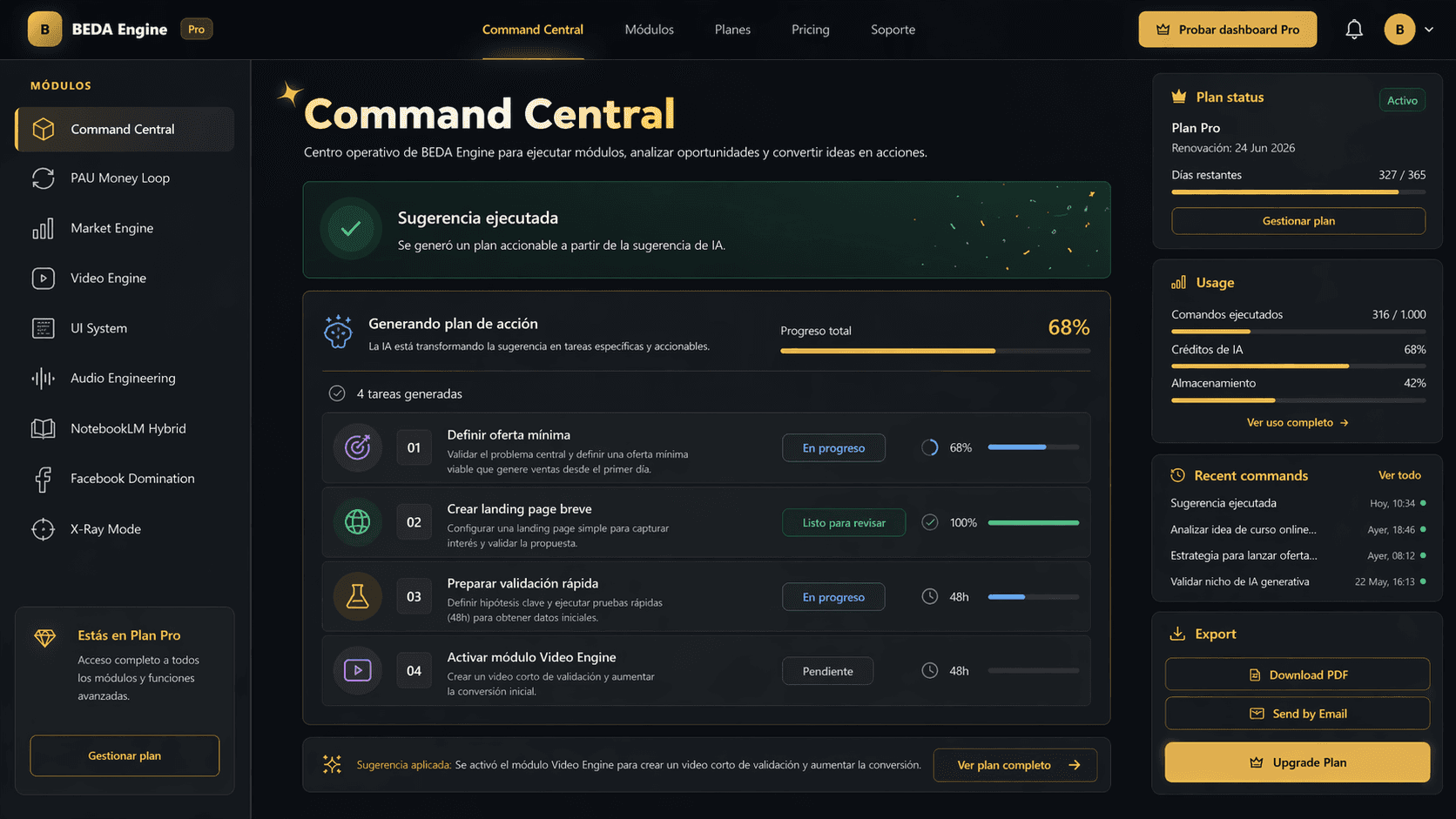Select the Facebook Domination module icon

coord(44,478)
